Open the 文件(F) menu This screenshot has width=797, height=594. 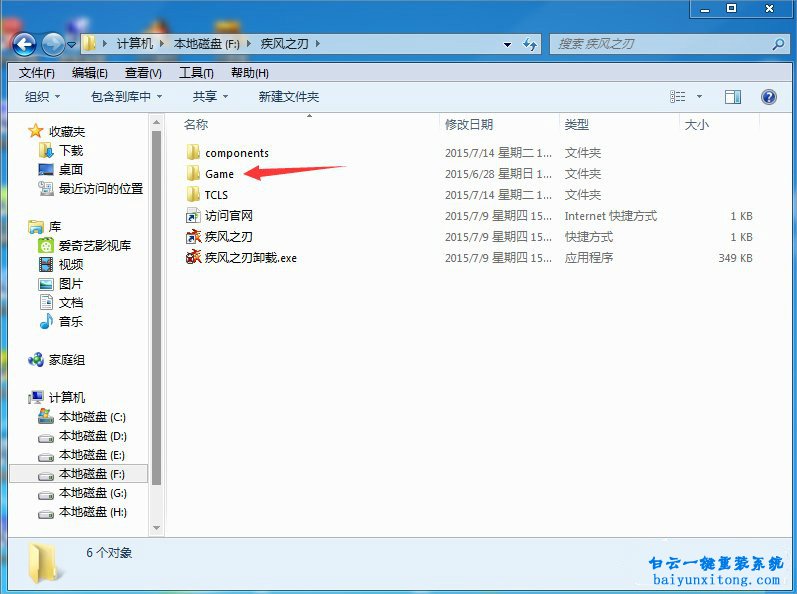pyautogui.click(x=37, y=73)
